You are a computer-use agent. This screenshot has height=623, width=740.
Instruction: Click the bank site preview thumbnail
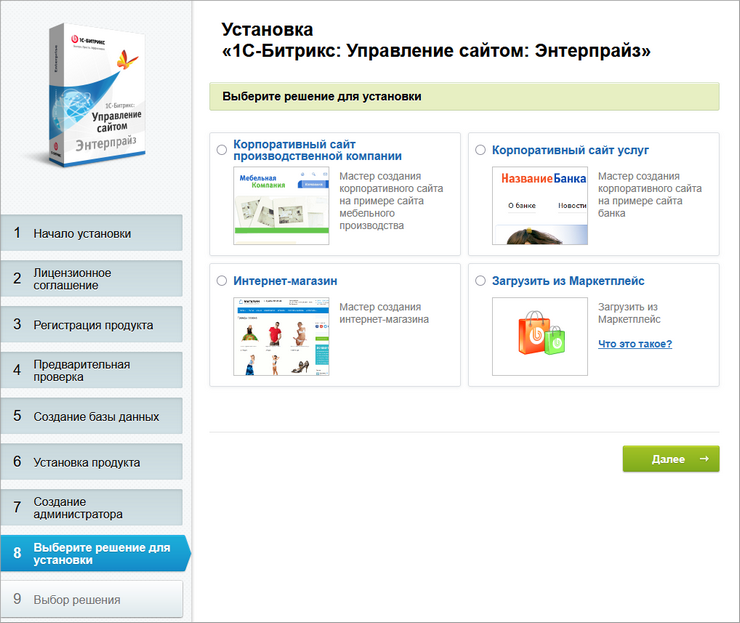point(540,205)
